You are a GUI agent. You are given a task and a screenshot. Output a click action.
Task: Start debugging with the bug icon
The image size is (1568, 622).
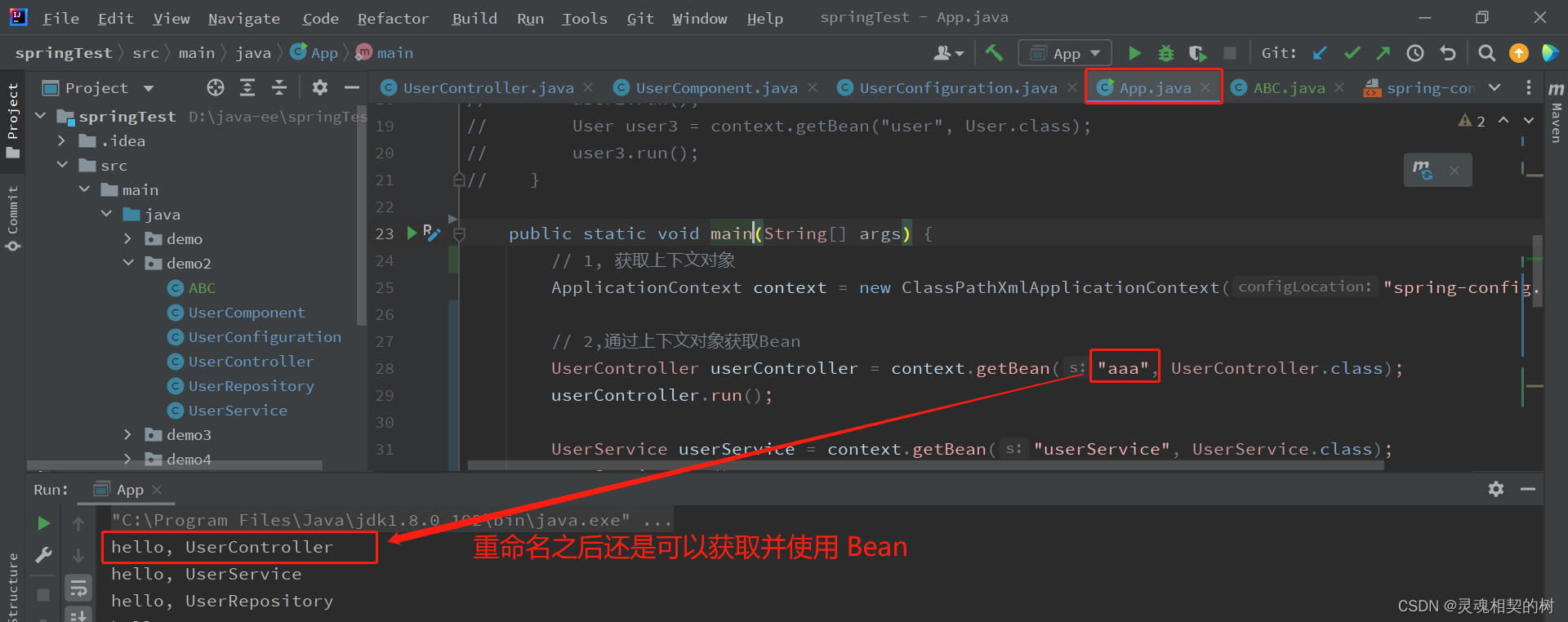1166,53
